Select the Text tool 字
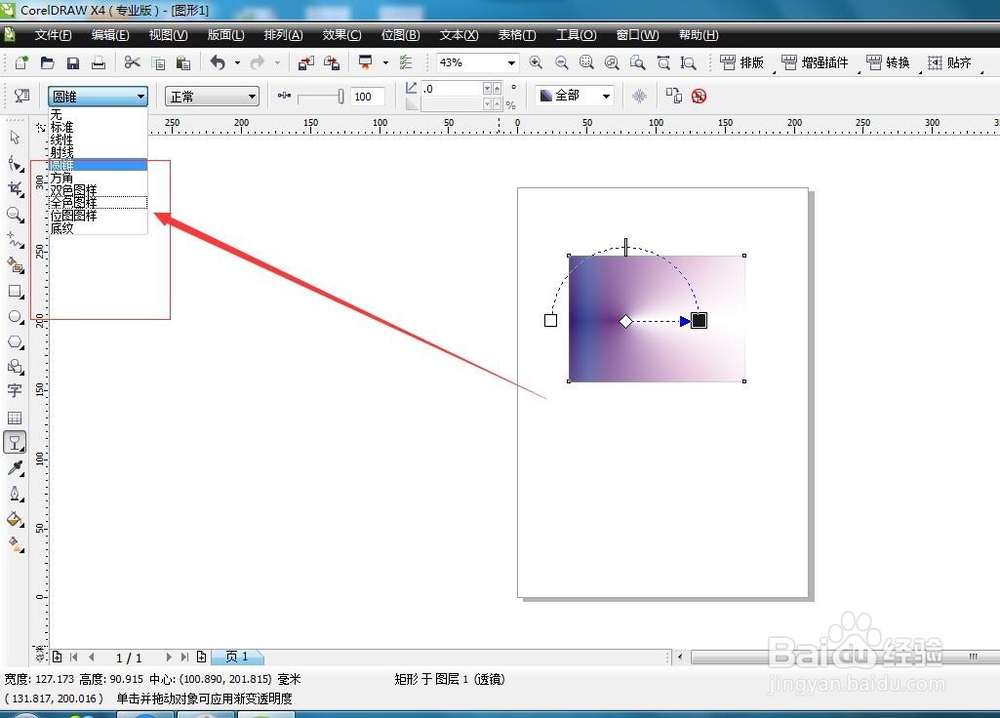1000x718 pixels. tap(15, 391)
